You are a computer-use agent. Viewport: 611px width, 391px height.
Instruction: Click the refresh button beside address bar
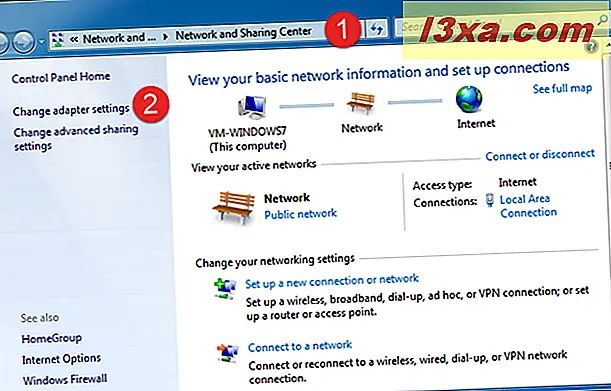pos(376,28)
